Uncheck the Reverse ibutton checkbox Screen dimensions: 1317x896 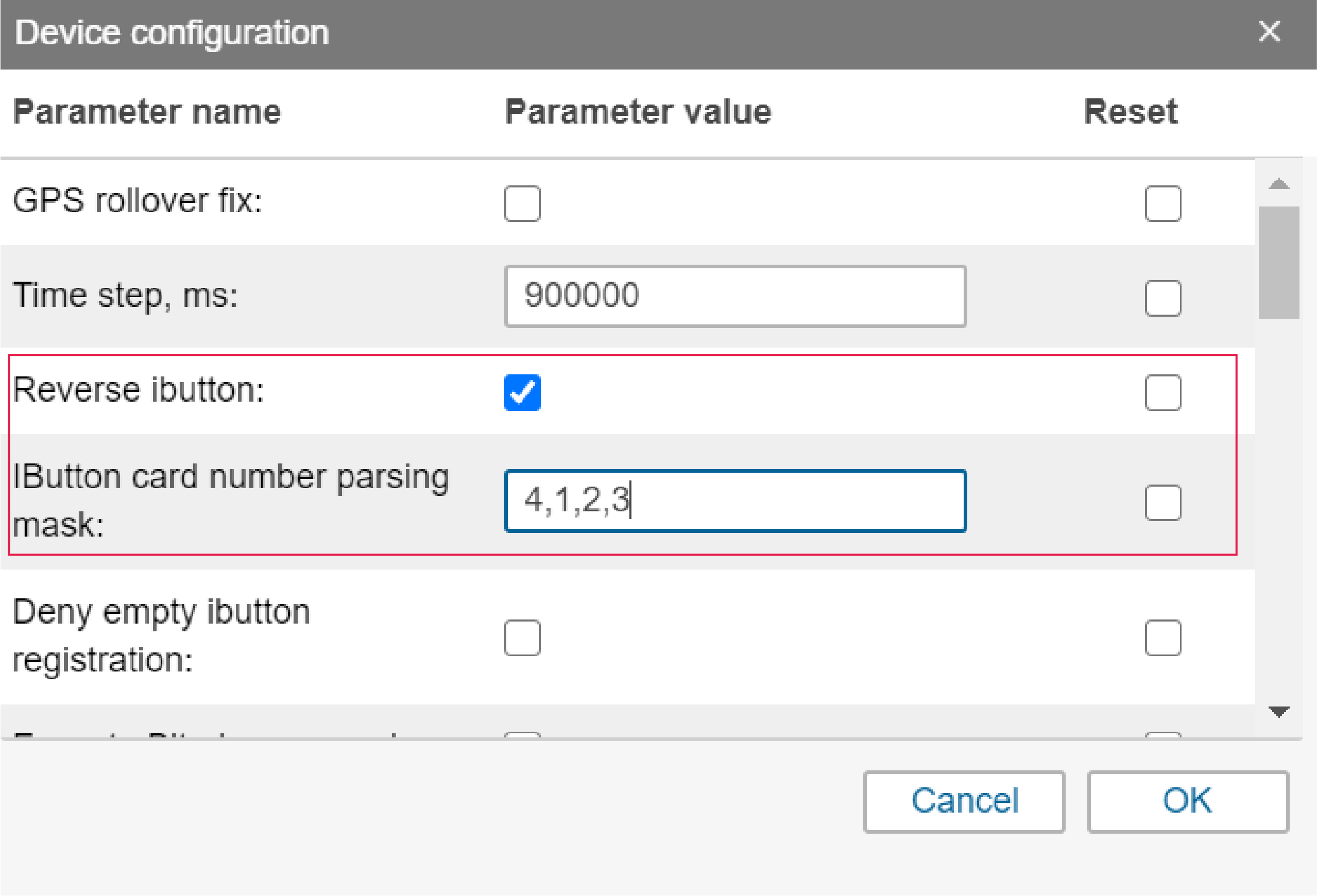[x=522, y=392]
